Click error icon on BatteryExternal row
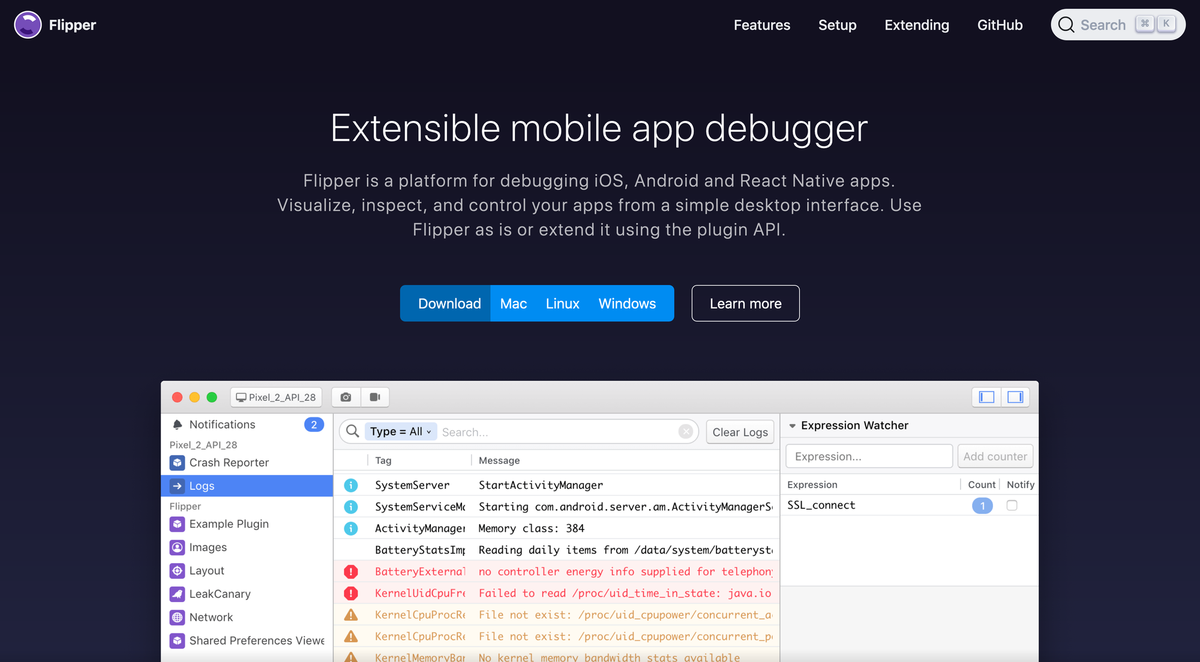1200x662 pixels. [351, 572]
